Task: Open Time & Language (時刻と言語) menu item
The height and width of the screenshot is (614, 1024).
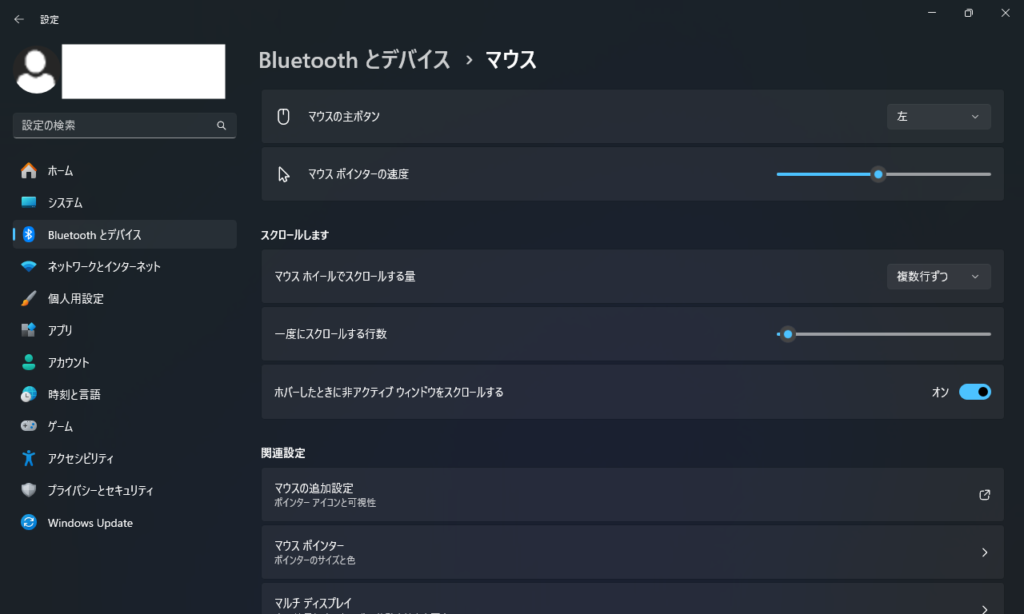Action: coord(74,395)
